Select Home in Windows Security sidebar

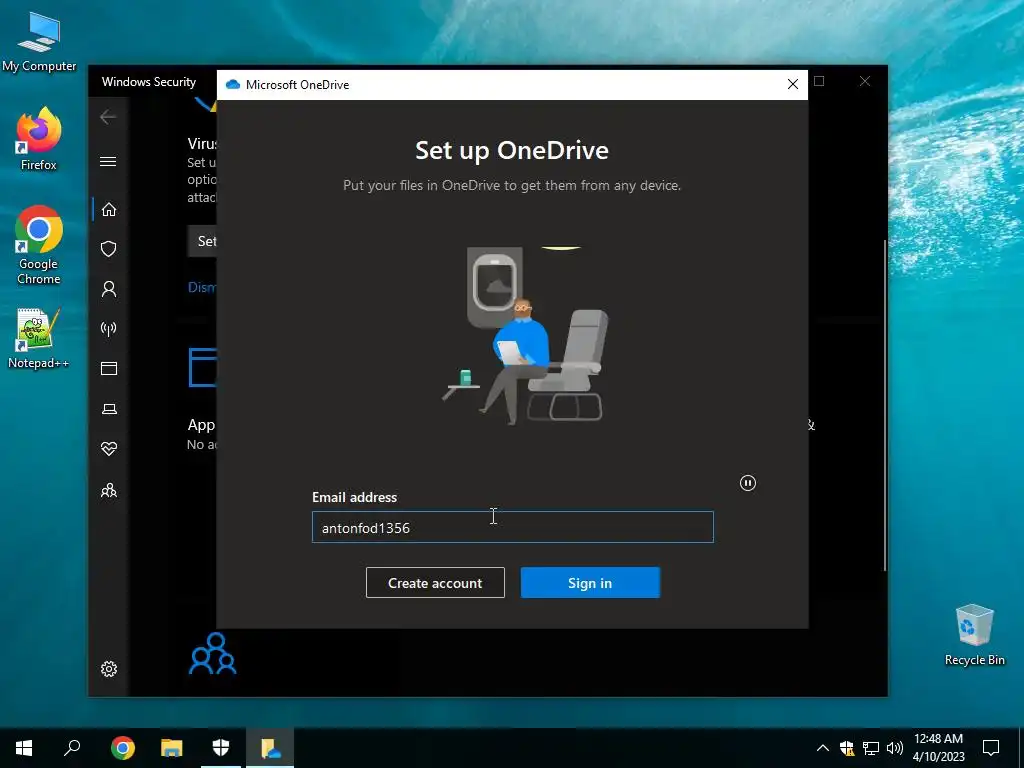pyautogui.click(x=108, y=209)
